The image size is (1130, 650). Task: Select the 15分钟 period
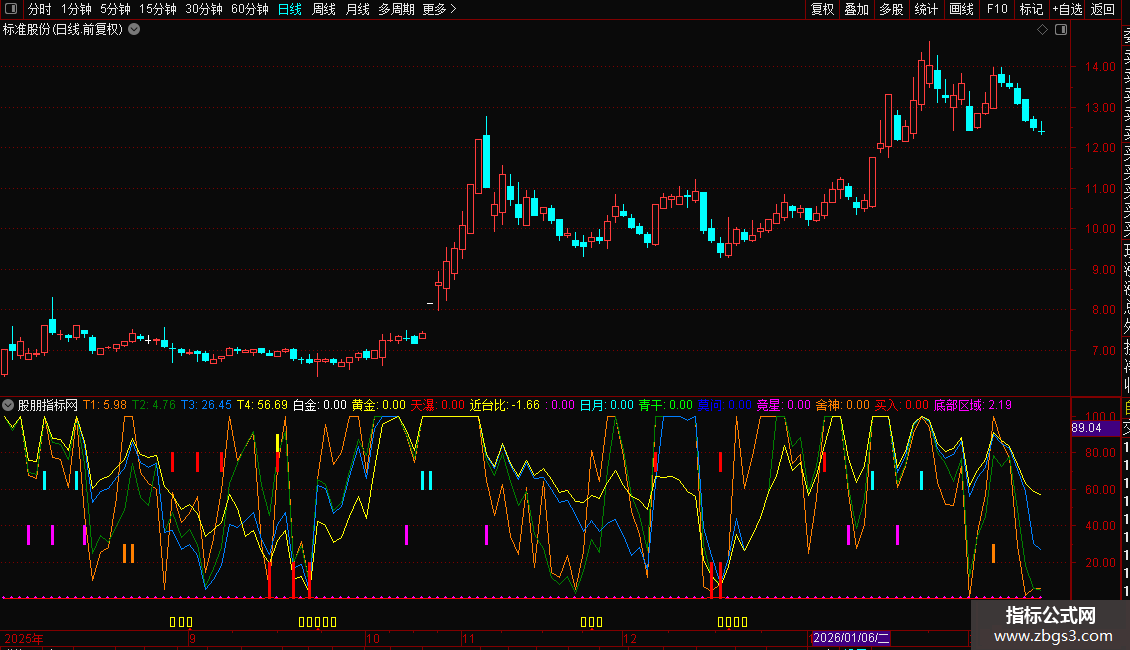[x=157, y=9]
